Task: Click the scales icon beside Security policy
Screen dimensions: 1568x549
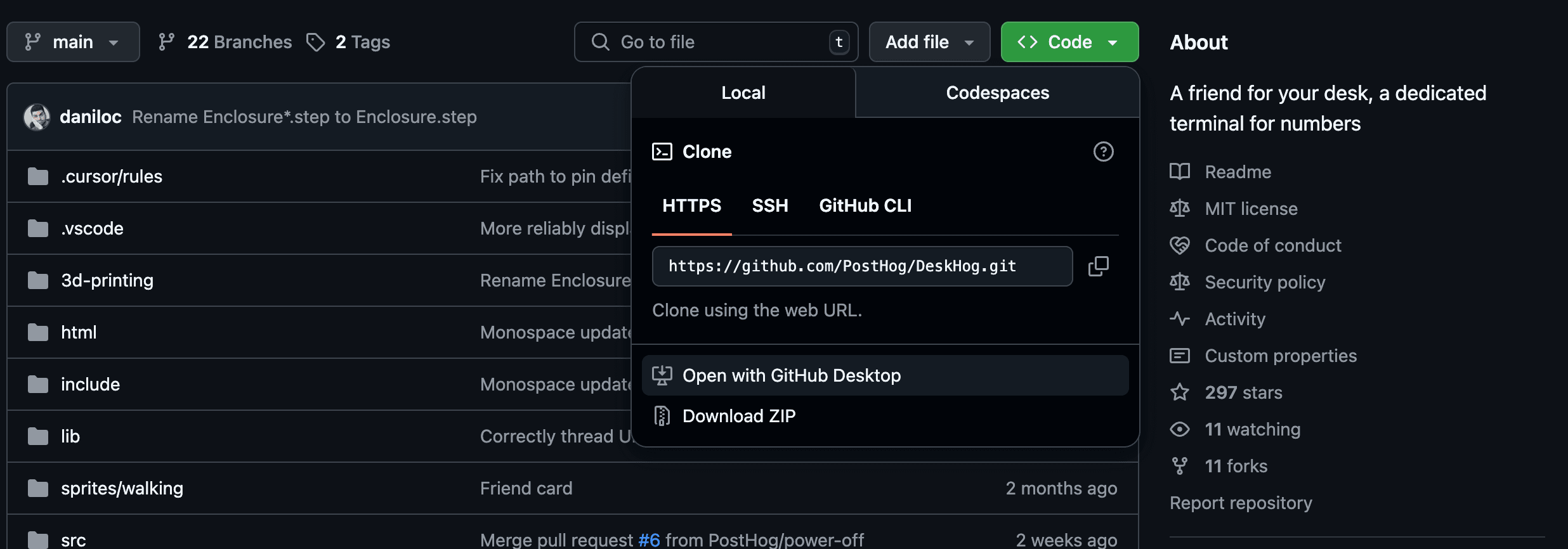Action: pos(1180,282)
